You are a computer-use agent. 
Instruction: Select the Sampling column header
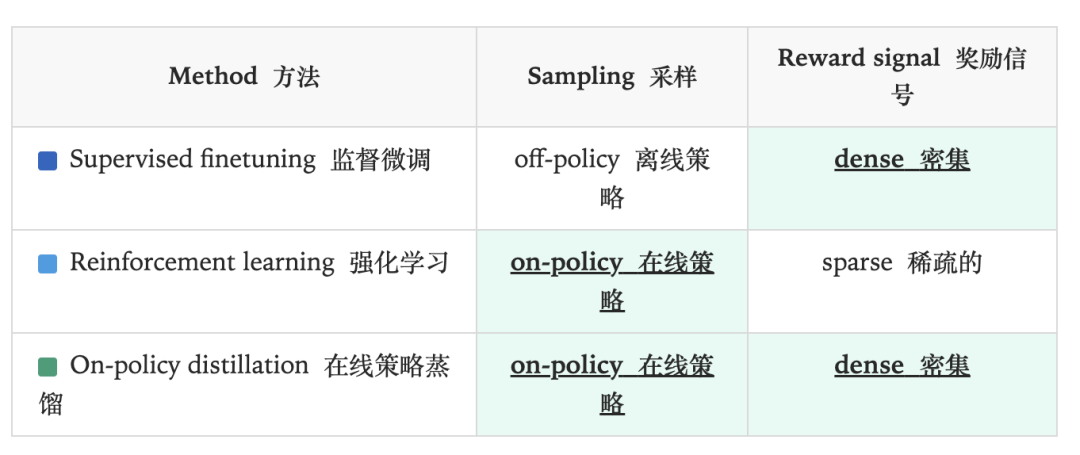(611, 77)
